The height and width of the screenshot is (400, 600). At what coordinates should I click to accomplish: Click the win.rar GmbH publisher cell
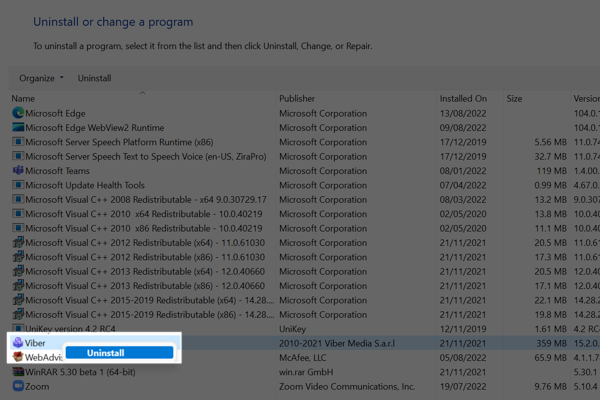pyautogui.click(x=306, y=372)
